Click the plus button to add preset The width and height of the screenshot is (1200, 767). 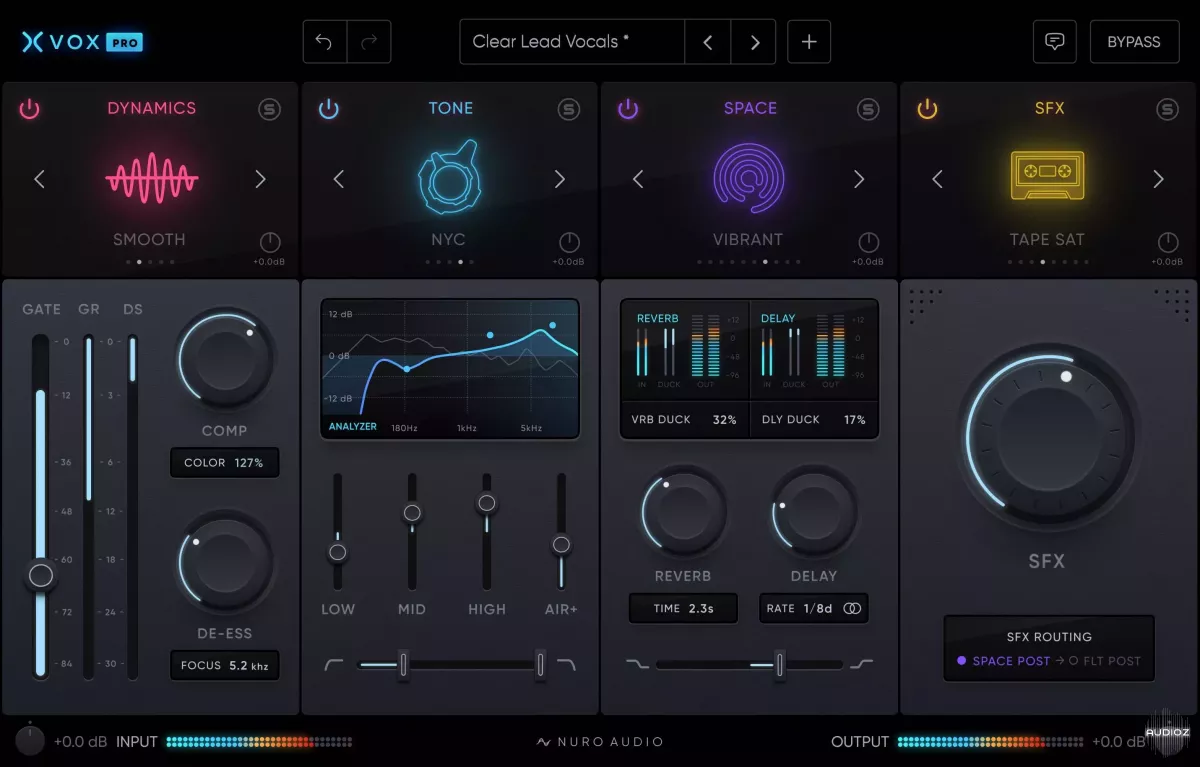pos(809,42)
